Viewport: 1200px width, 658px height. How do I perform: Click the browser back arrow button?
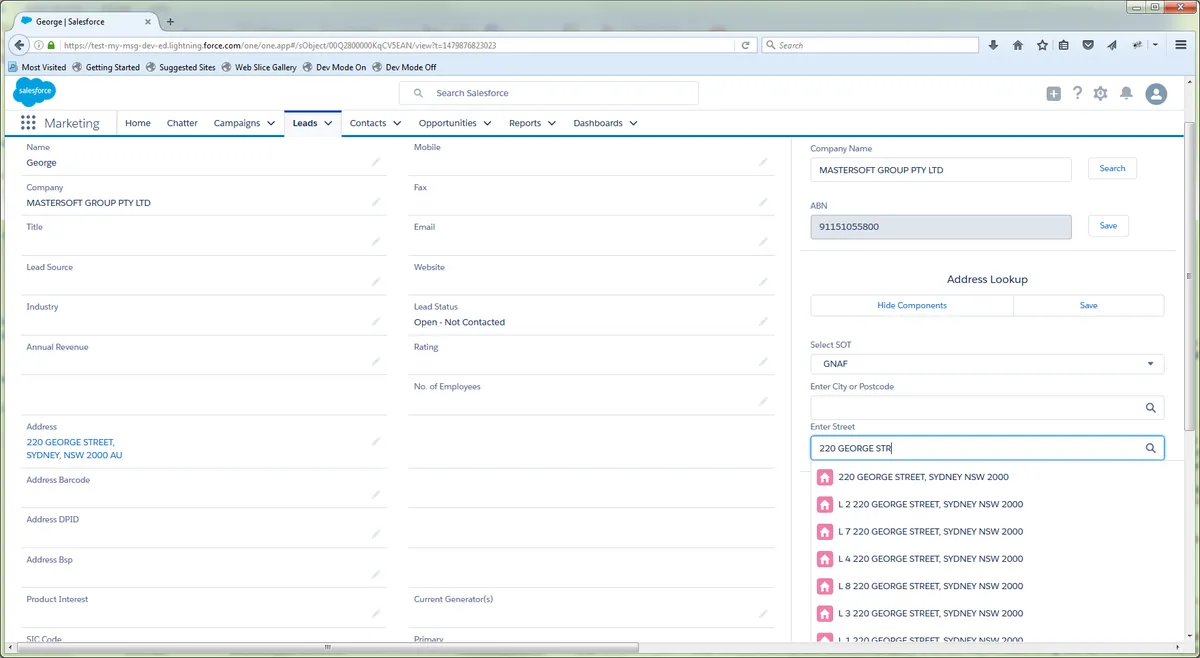(19, 45)
